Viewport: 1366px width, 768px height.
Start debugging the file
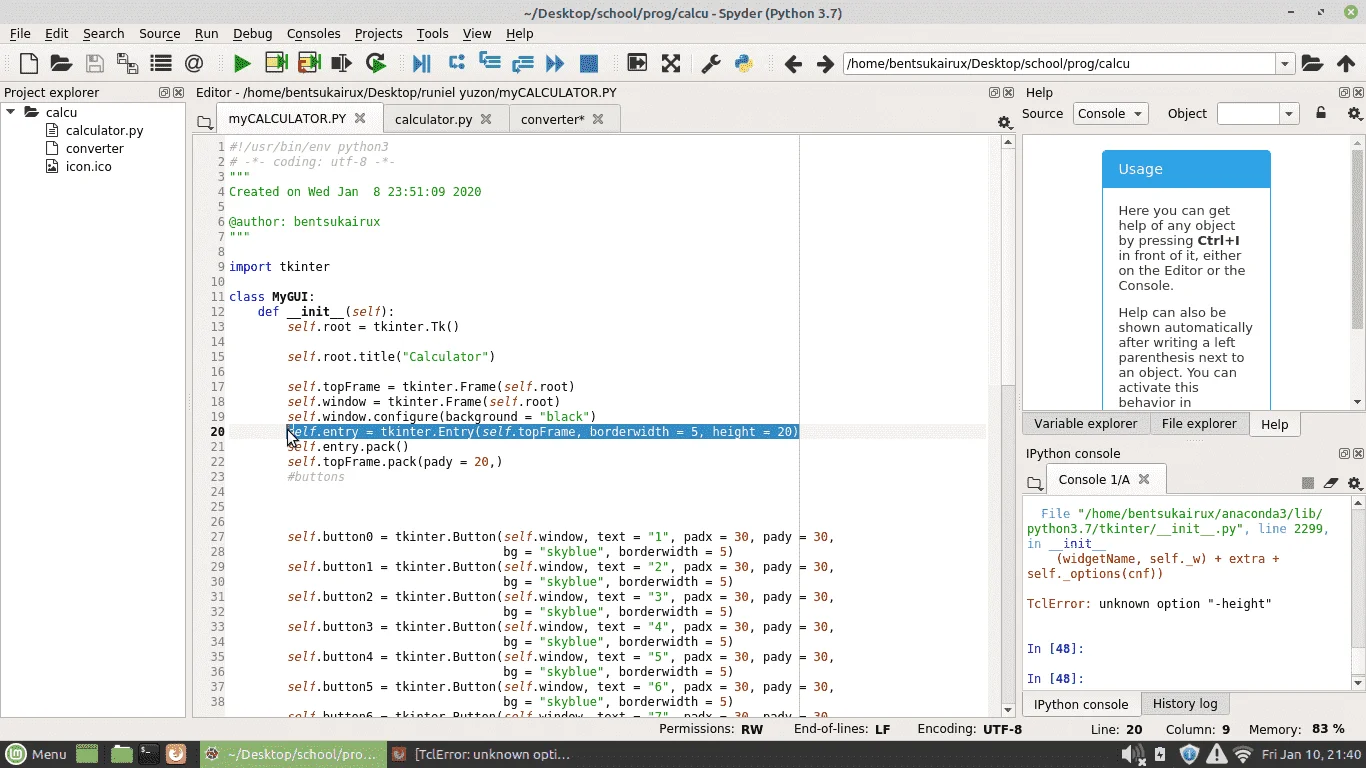[422, 63]
